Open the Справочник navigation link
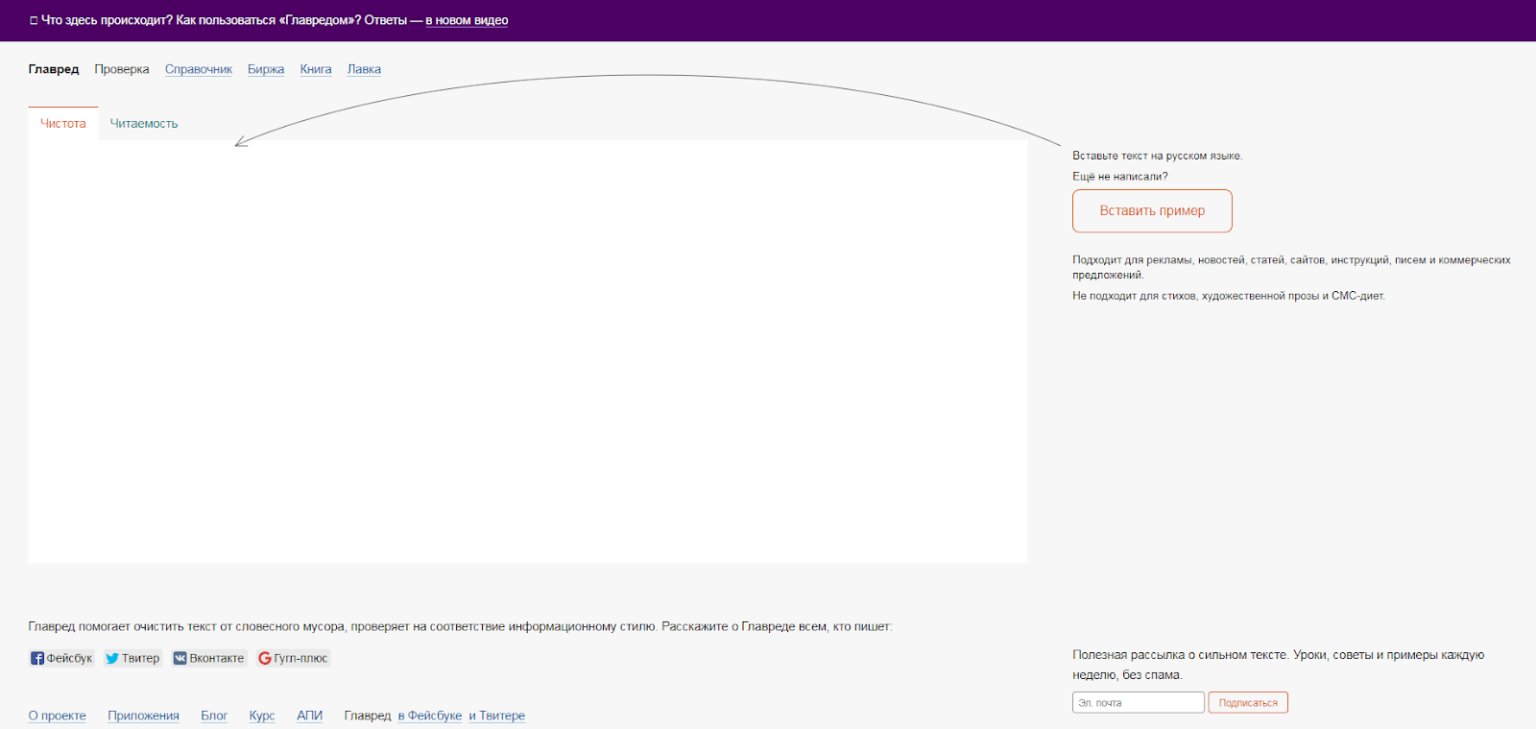Image resolution: width=1536 pixels, height=729 pixels. tap(198, 69)
